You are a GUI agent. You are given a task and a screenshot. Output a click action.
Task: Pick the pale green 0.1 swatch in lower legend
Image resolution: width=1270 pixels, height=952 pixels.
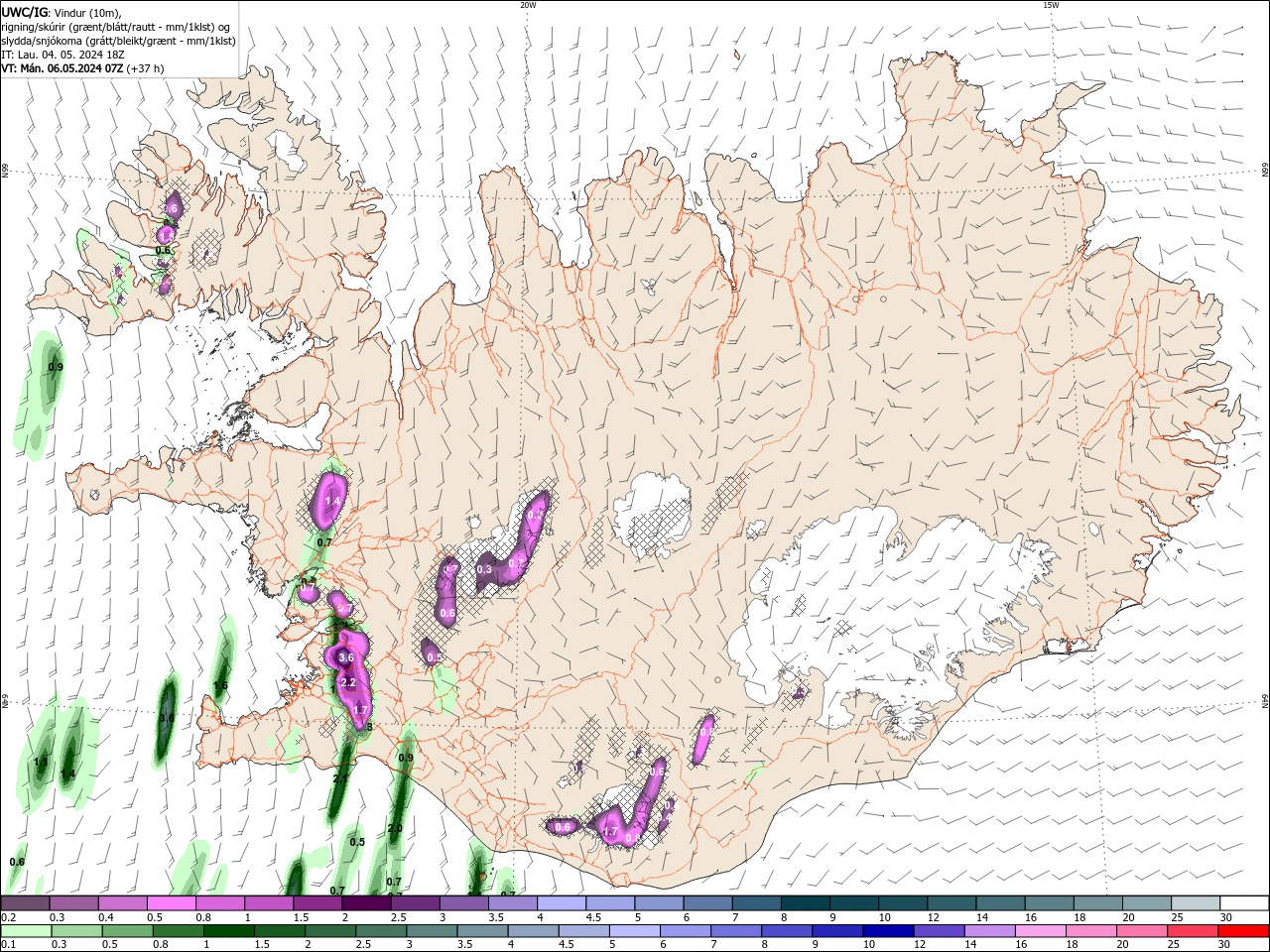[x=26, y=931]
